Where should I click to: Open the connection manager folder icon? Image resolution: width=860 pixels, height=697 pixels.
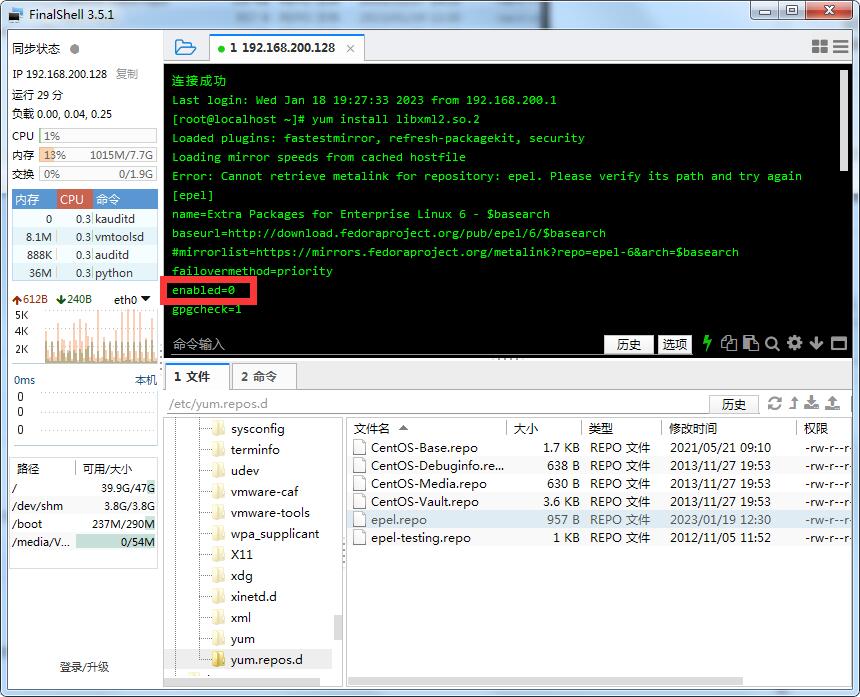coord(185,48)
